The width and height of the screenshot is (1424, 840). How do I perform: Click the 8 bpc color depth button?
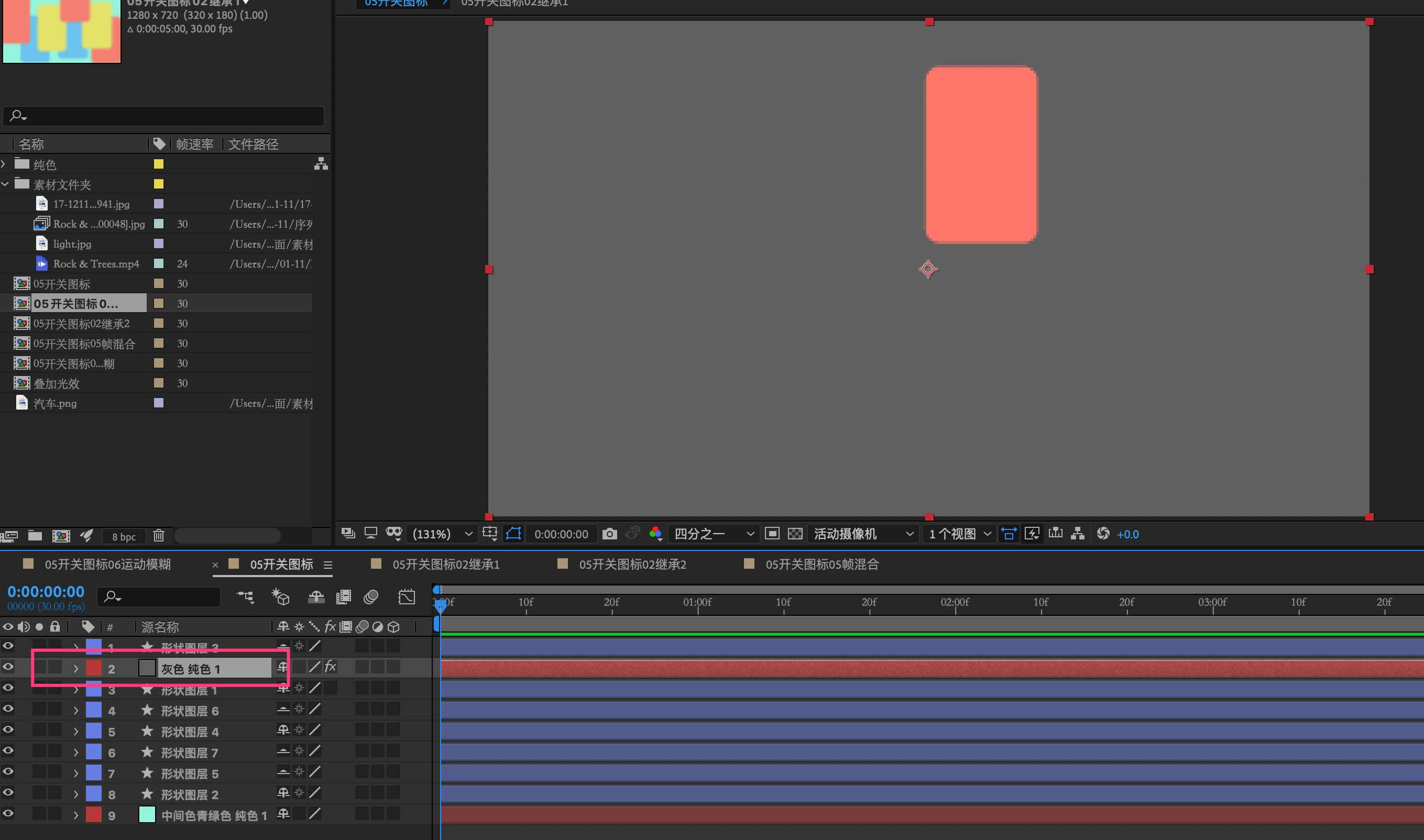[124, 537]
